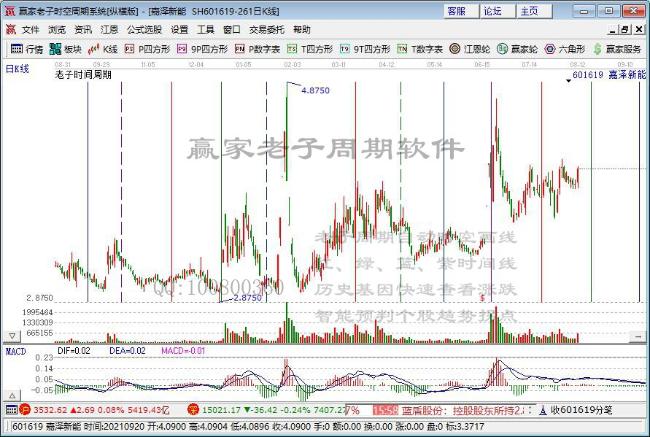Switch to K线 candlestick view in toolbar

(103, 49)
